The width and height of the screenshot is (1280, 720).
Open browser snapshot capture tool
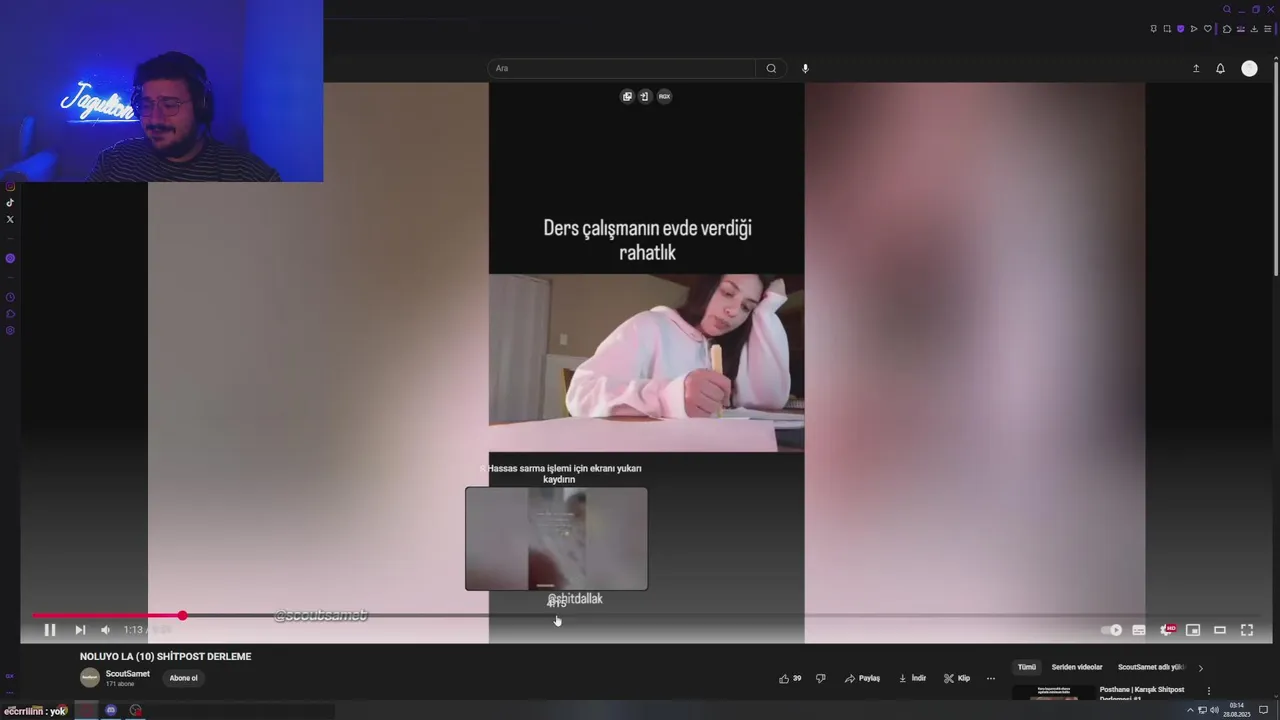click(x=1167, y=29)
